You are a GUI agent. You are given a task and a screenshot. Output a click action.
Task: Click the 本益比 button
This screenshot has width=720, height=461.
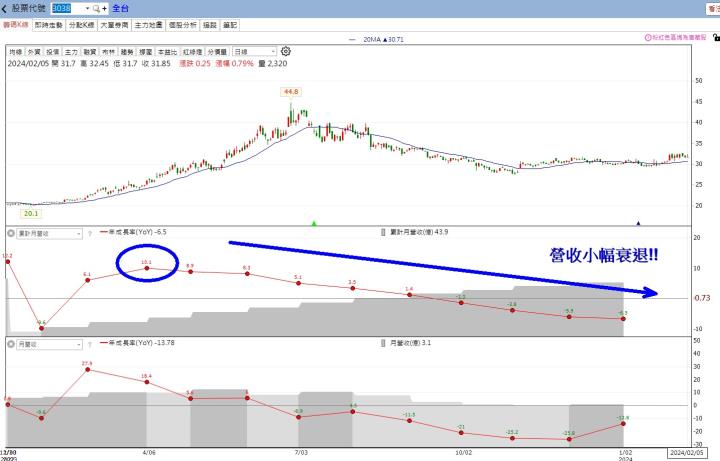[x=164, y=51]
